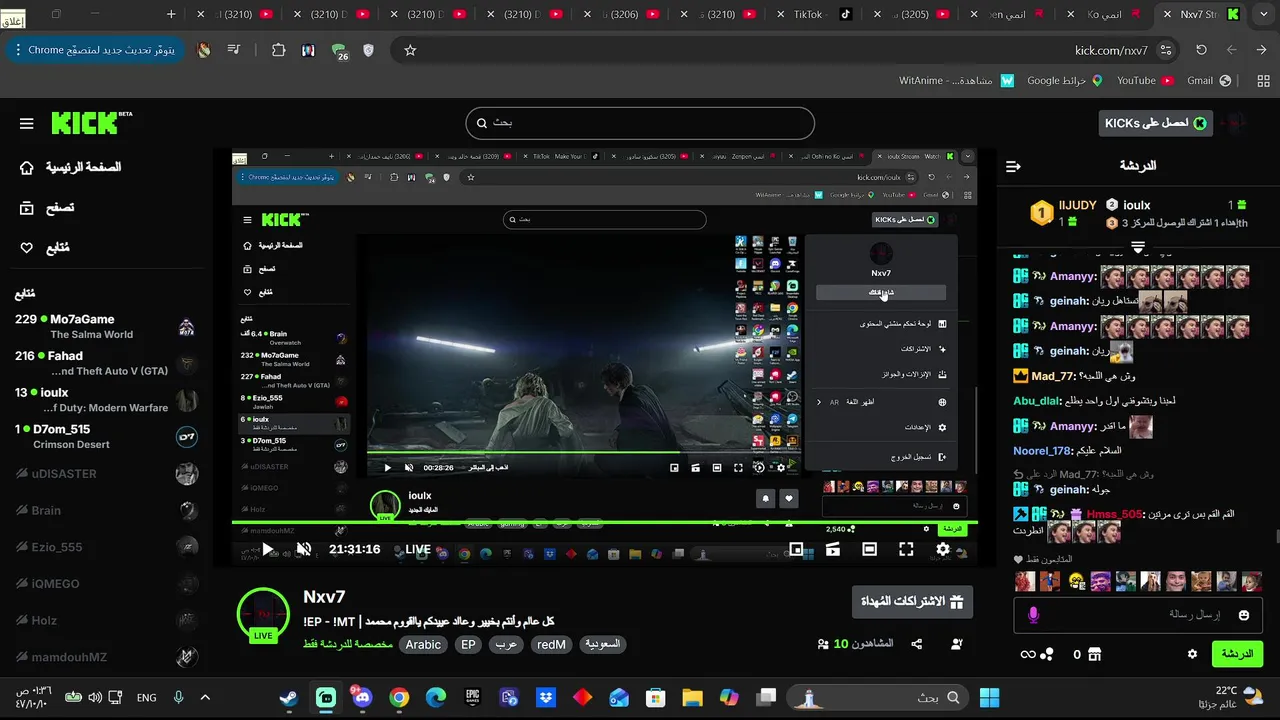Open Chrome extensions puzzle icon
This screenshot has height=720, width=1280.
click(278, 50)
